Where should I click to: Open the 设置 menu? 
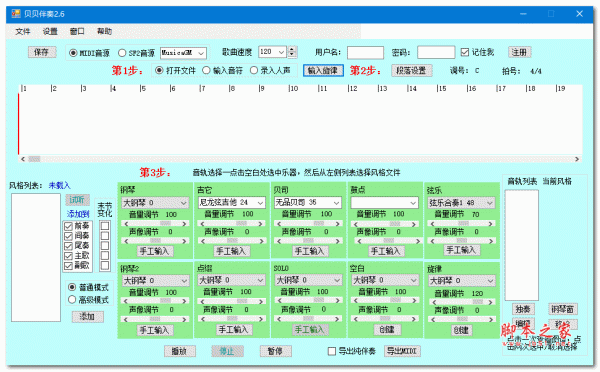50,31
